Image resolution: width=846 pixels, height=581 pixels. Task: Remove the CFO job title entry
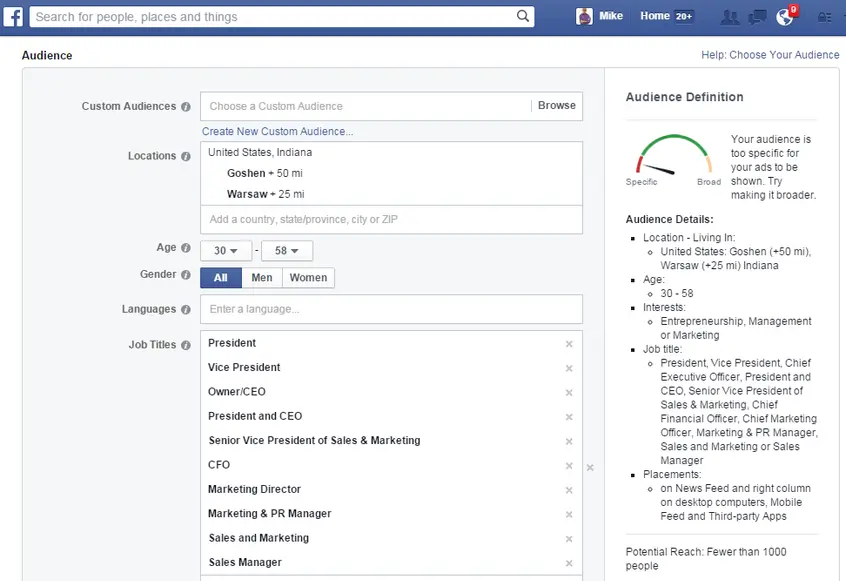click(569, 466)
